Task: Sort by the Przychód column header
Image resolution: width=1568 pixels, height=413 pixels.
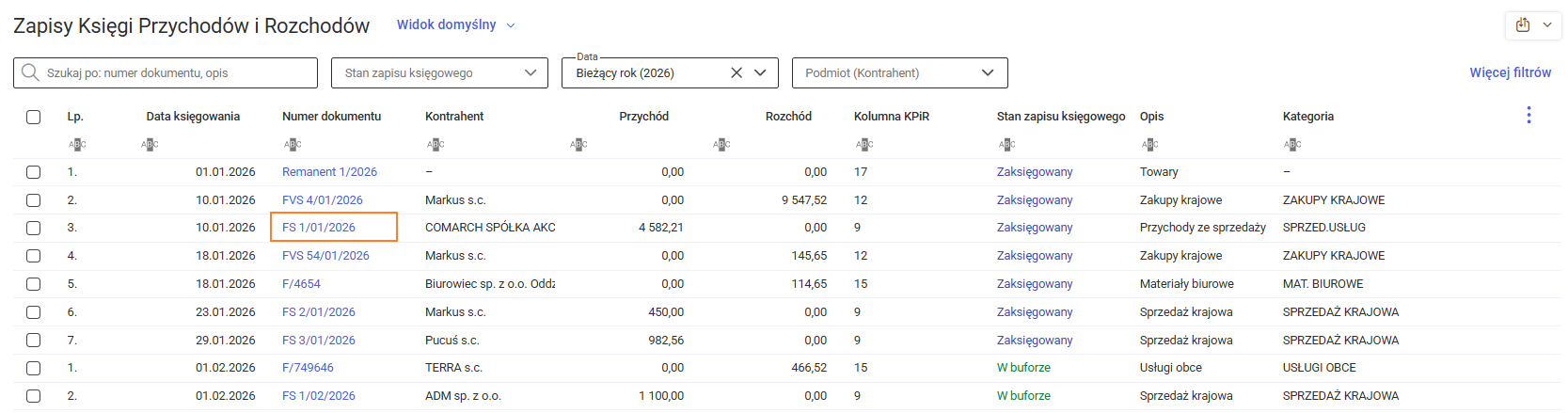Action: coord(643,117)
